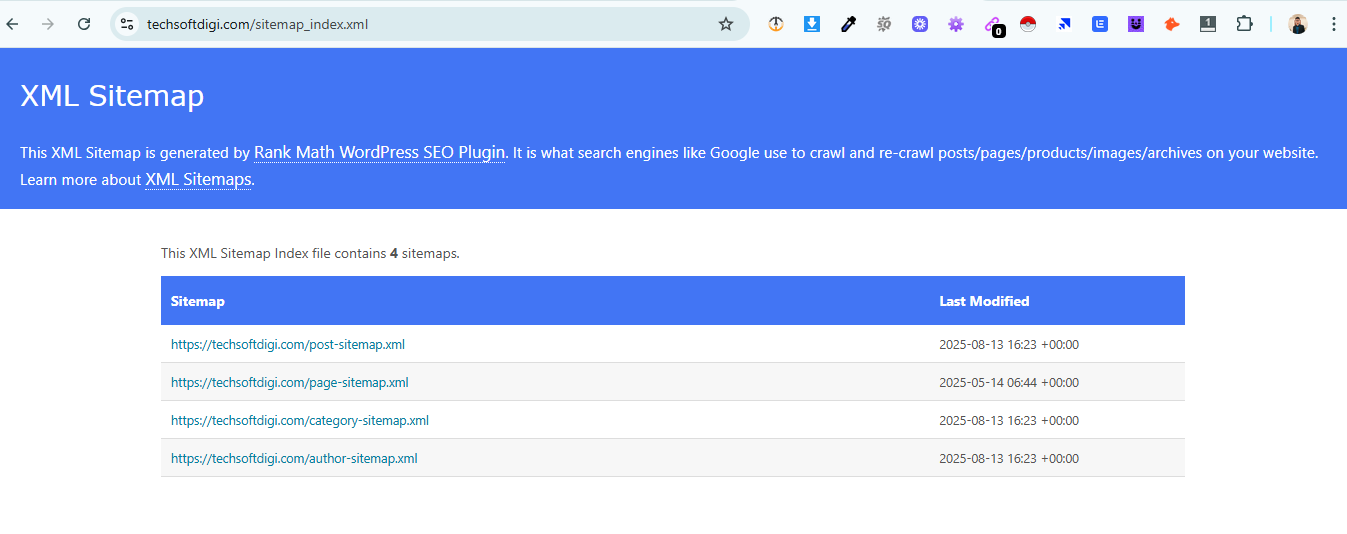View site information icon in address bar
Screen dimensions: 1347x534
(x=126, y=24)
